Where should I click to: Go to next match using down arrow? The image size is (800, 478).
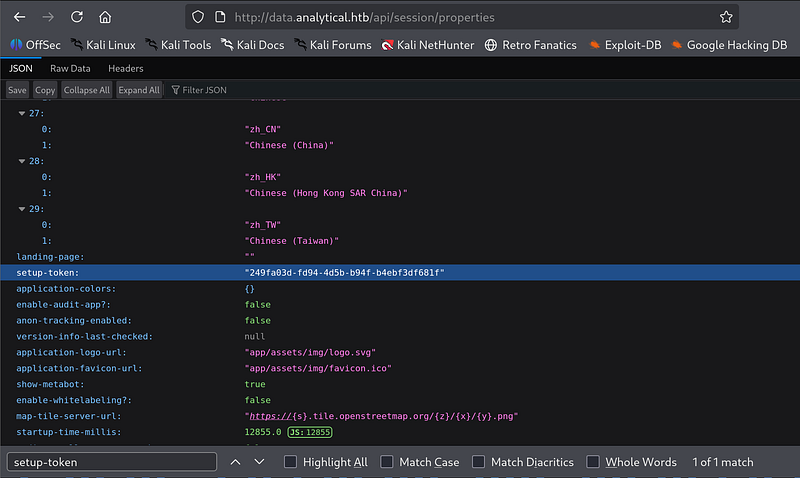click(260, 462)
